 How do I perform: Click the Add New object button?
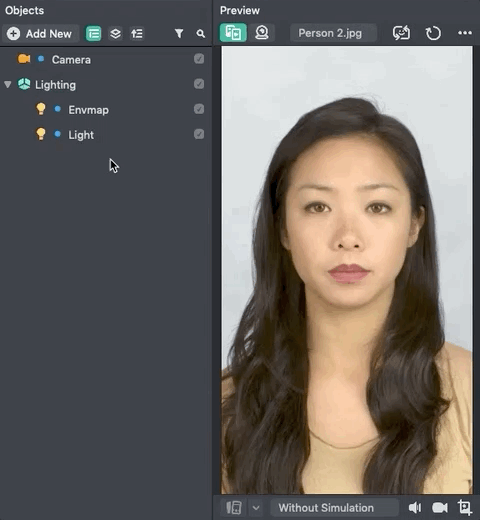pos(40,34)
